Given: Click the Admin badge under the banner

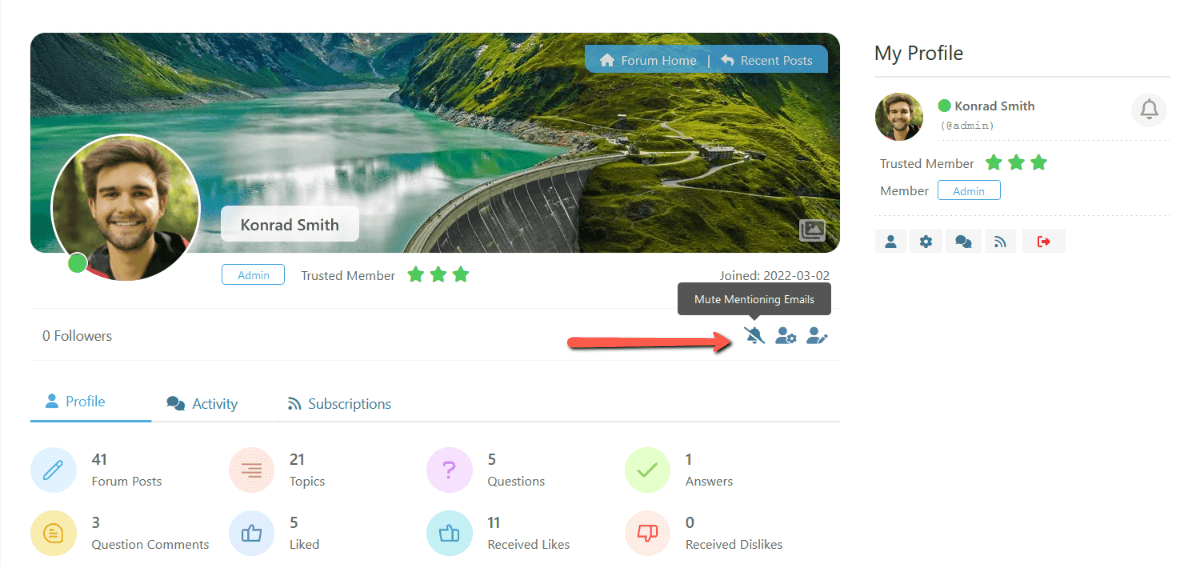Looking at the screenshot, I should pos(253,275).
